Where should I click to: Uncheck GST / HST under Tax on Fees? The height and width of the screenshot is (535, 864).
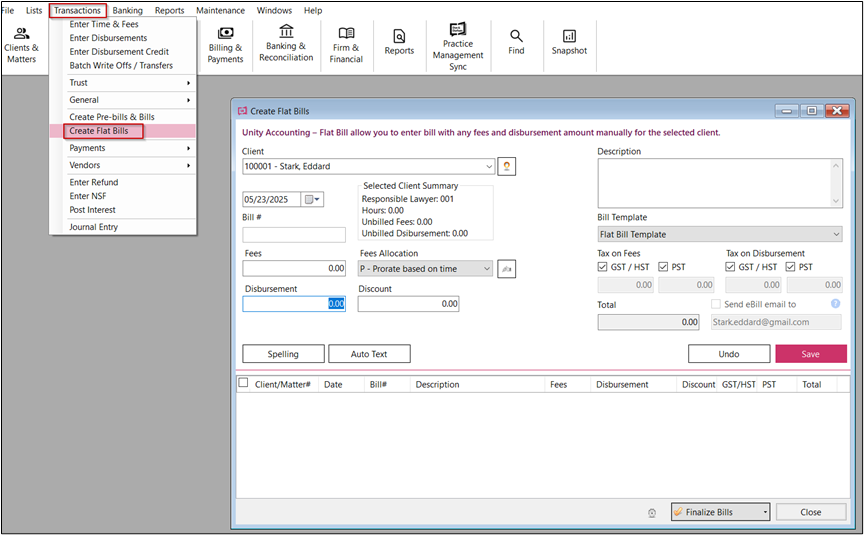point(603,267)
